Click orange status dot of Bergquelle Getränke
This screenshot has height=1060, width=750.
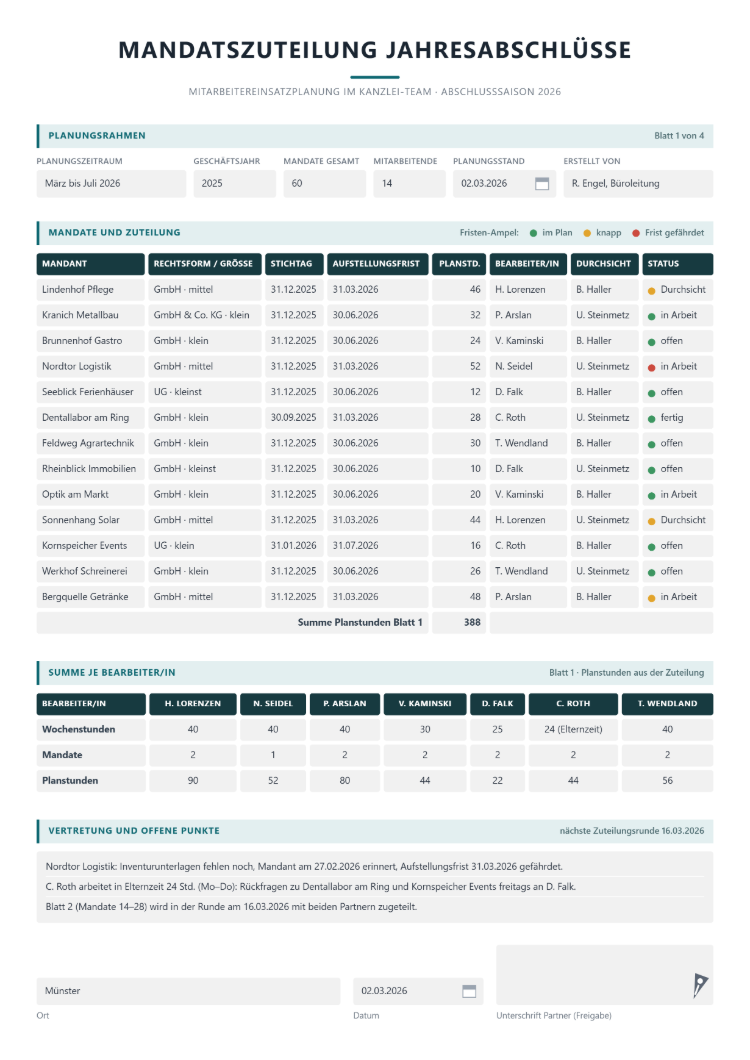[x=651, y=598]
